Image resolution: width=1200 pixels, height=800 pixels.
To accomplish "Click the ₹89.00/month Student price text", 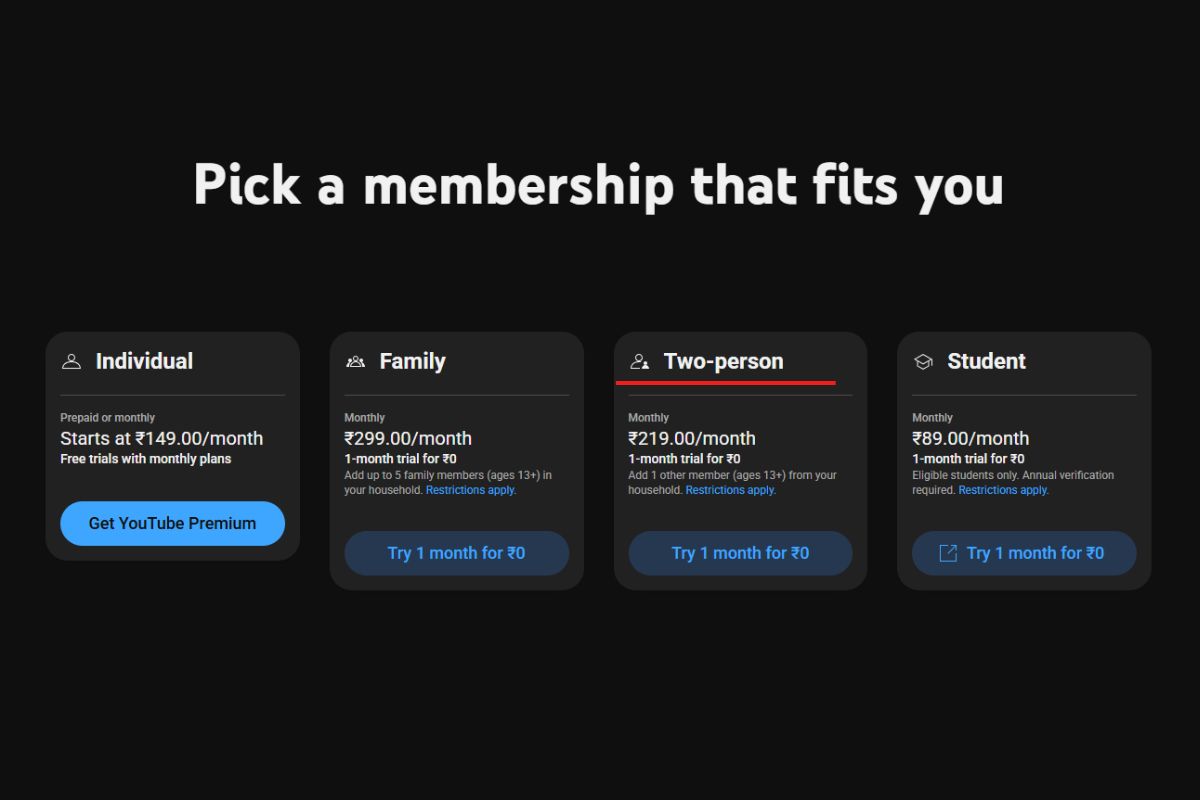I will pyautogui.click(x=970, y=438).
